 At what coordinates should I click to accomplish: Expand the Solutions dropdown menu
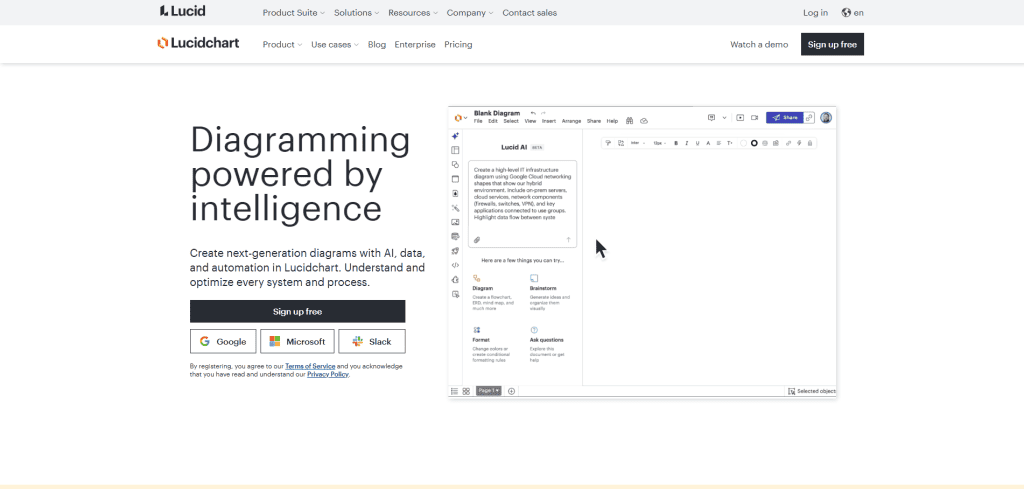tap(356, 13)
